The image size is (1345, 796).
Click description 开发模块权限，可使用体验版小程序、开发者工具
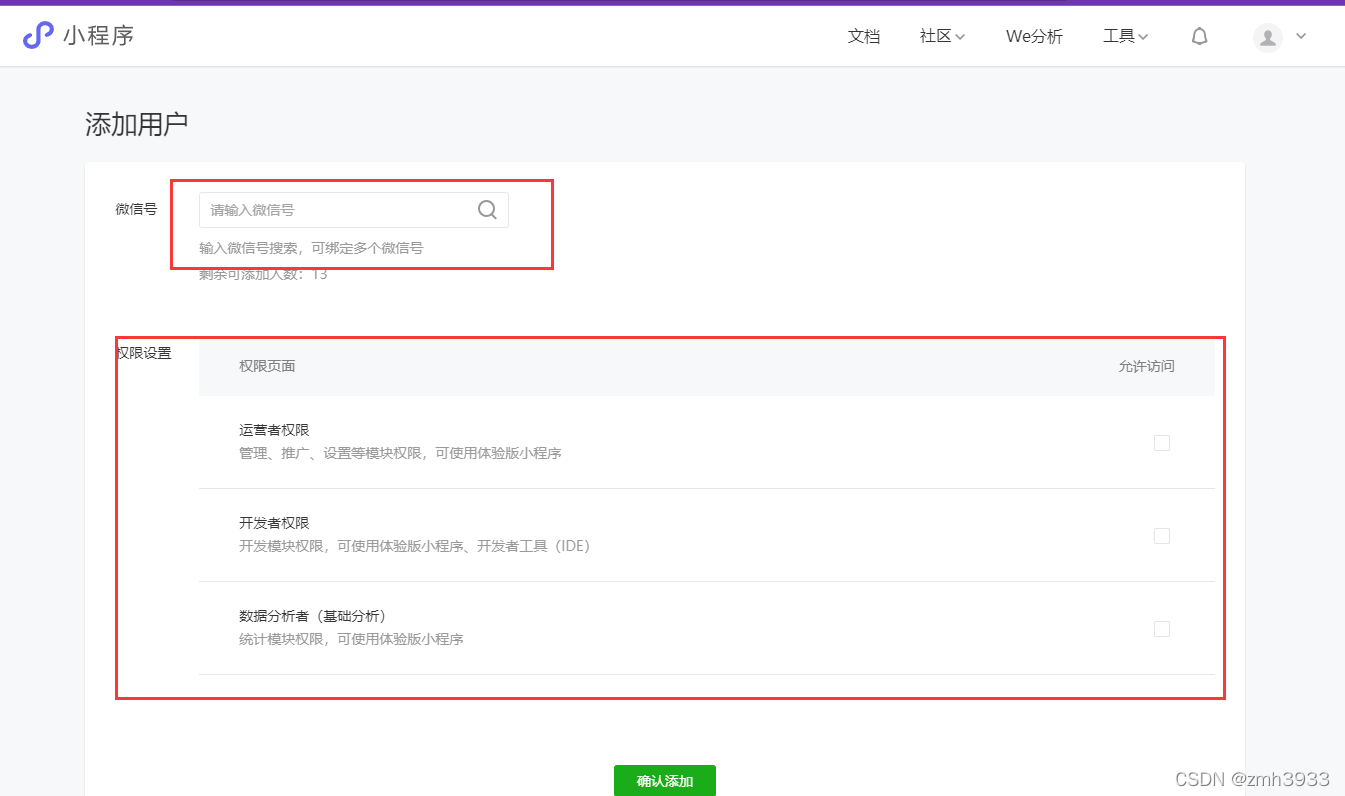point(415,546)
